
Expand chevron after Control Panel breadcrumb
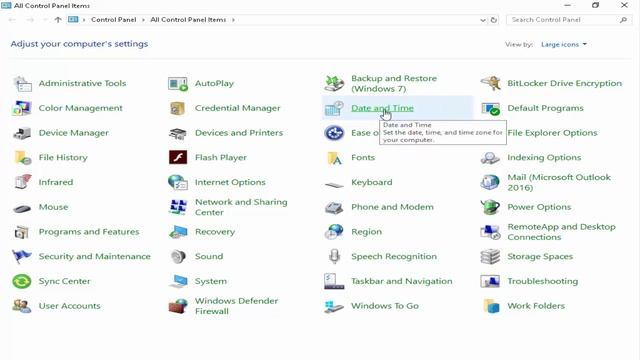click(143, 20)
